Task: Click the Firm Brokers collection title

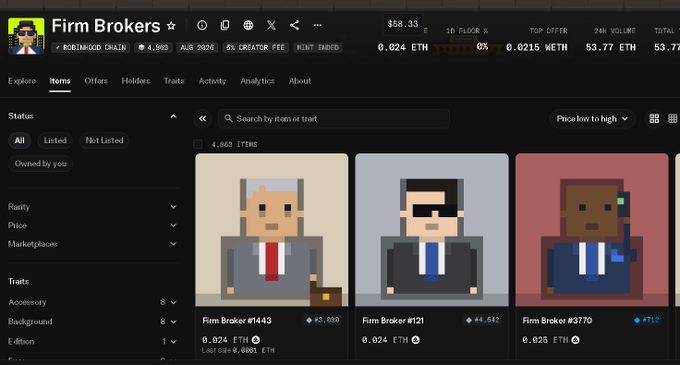Action: (x=106, y=26)
